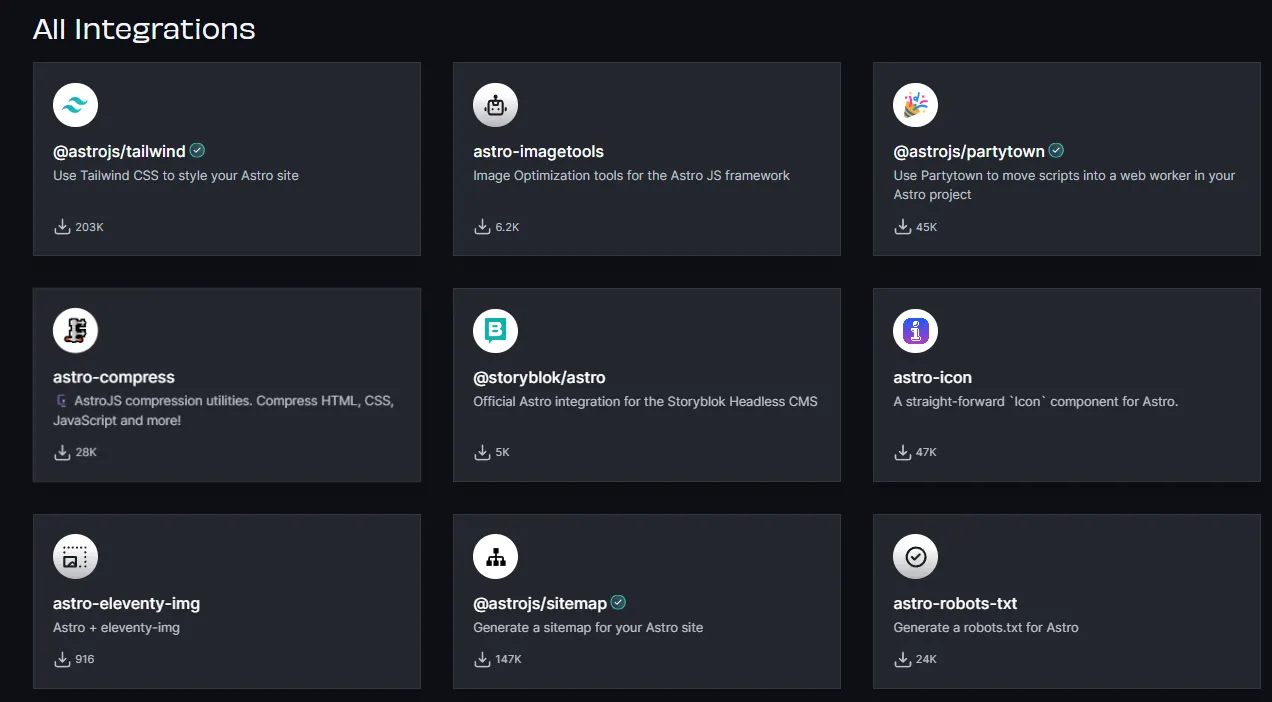Open the astro-imagetools integration title
This screenshot has width=1272, height=702.
538,152
